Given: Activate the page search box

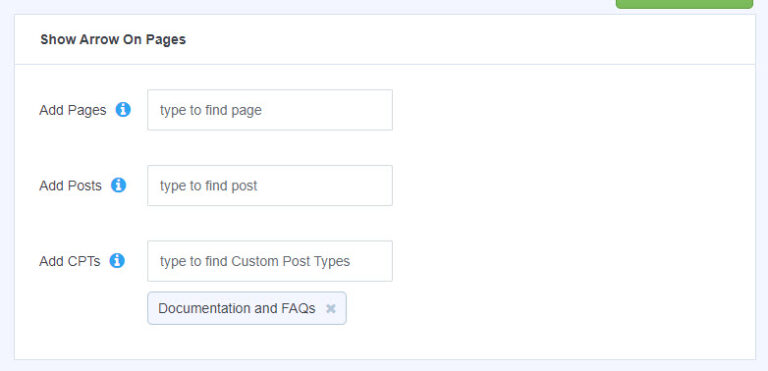Looking at the screenshot, I should tap(270, 110).
